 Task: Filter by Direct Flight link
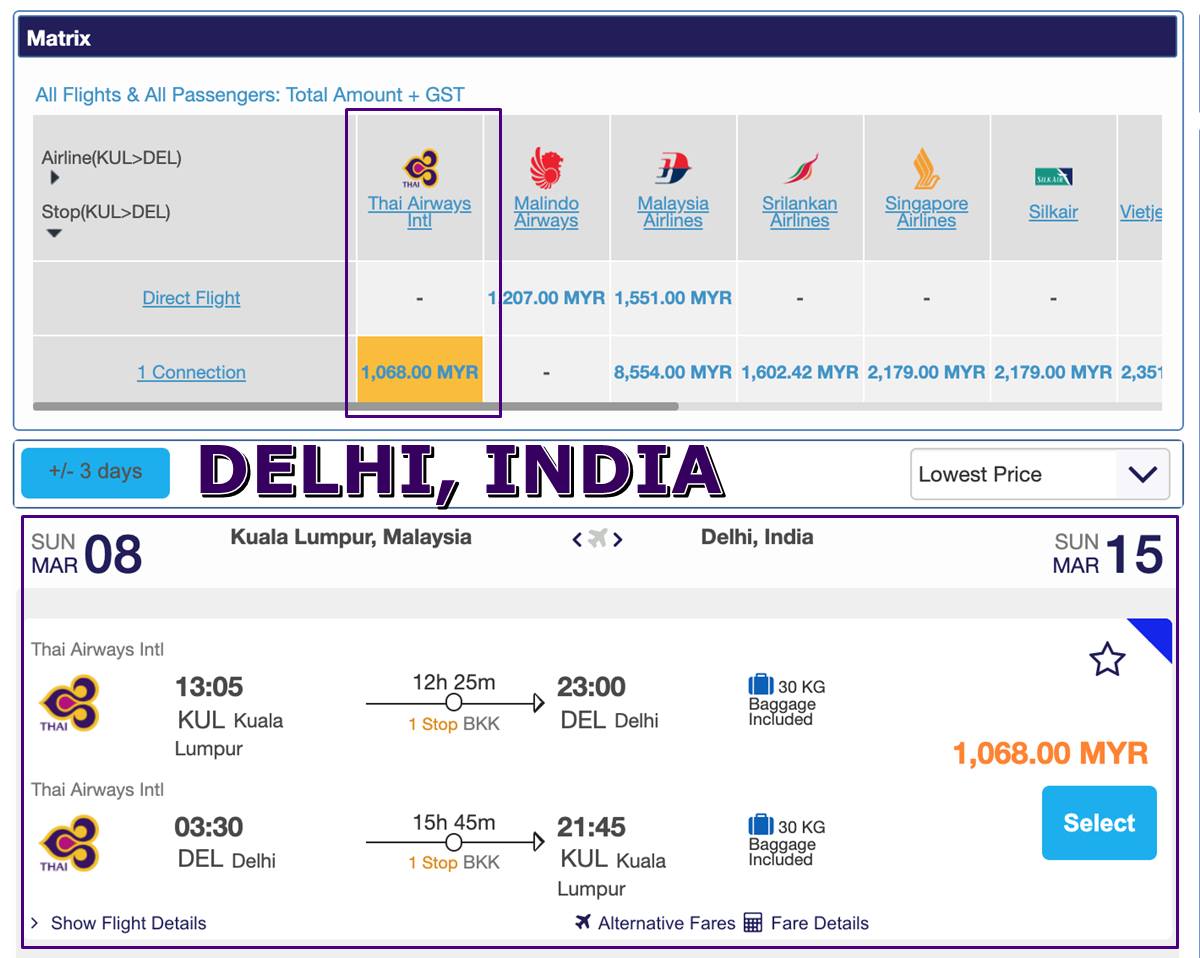point(191,298)
